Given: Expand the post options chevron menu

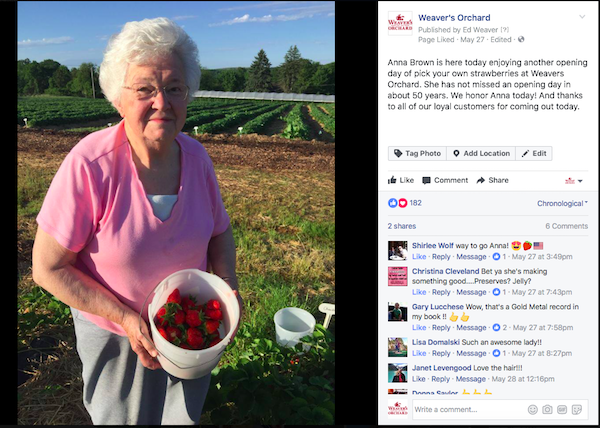Looking at the screenshot, I should coord(582,17).
